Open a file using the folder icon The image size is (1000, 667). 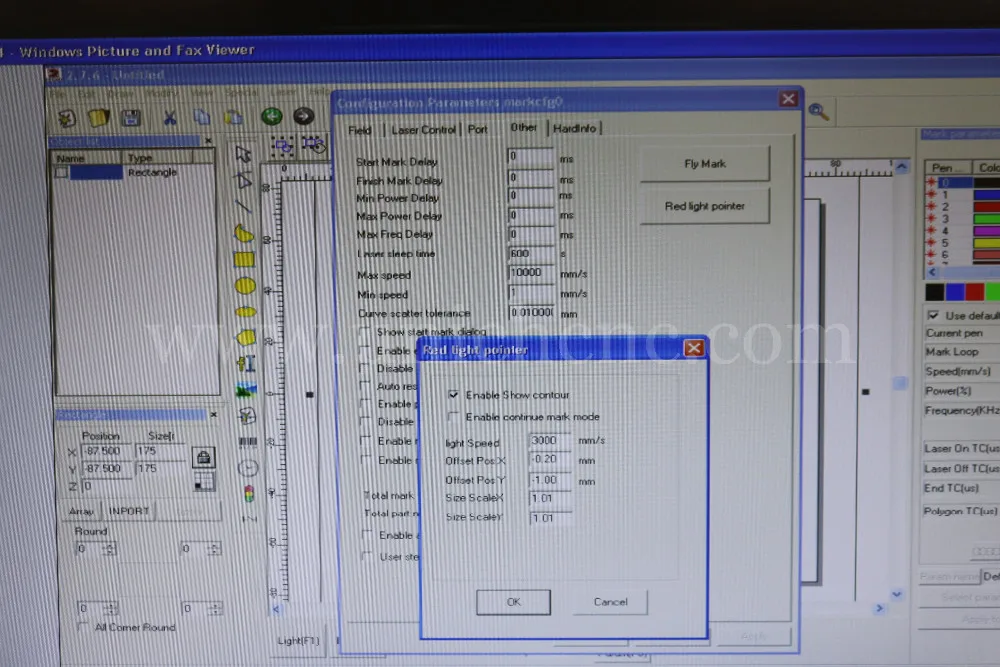tap(98, 118)
